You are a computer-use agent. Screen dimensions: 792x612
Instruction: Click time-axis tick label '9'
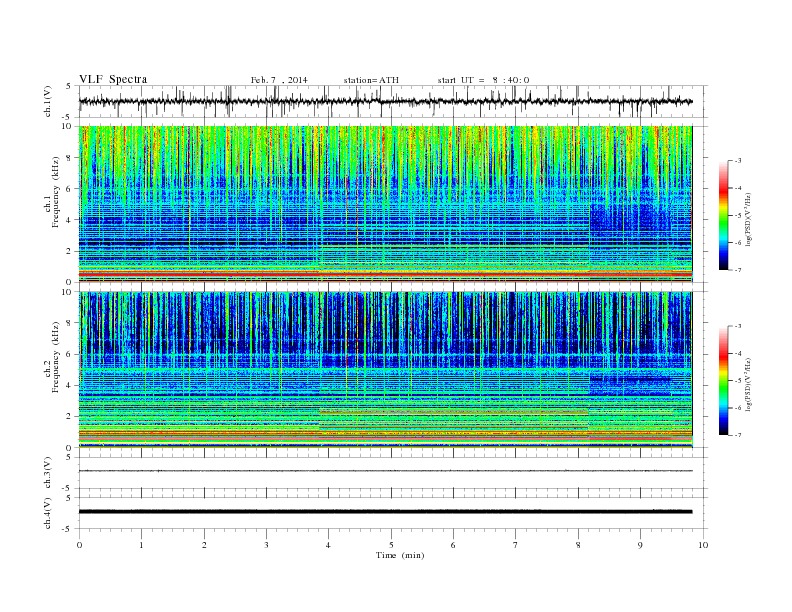(640, 545)
